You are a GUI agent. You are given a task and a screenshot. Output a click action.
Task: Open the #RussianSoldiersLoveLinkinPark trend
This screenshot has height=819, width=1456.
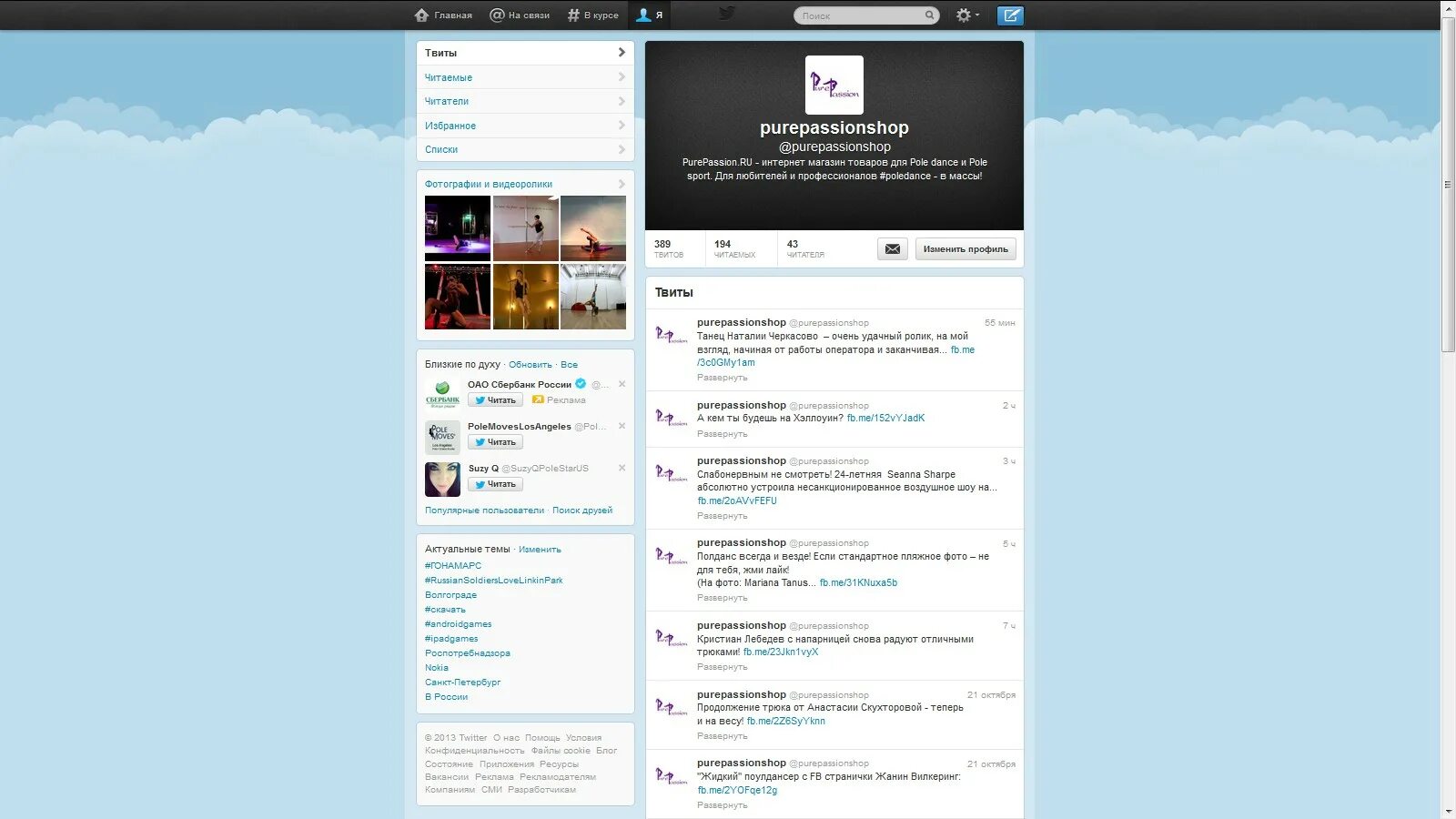click(494, 581)
